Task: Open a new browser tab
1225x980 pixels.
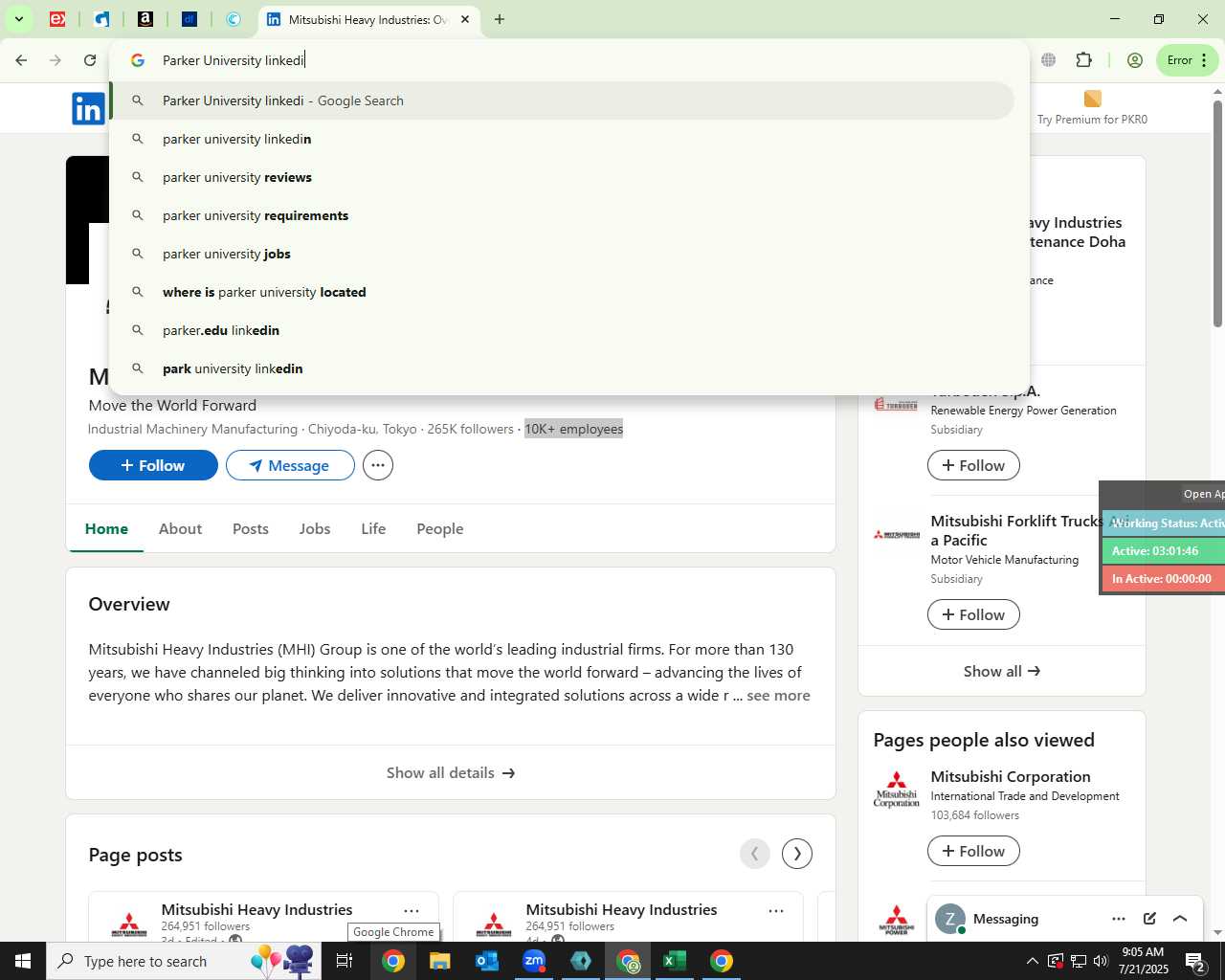Action: (x=499, y=19)
